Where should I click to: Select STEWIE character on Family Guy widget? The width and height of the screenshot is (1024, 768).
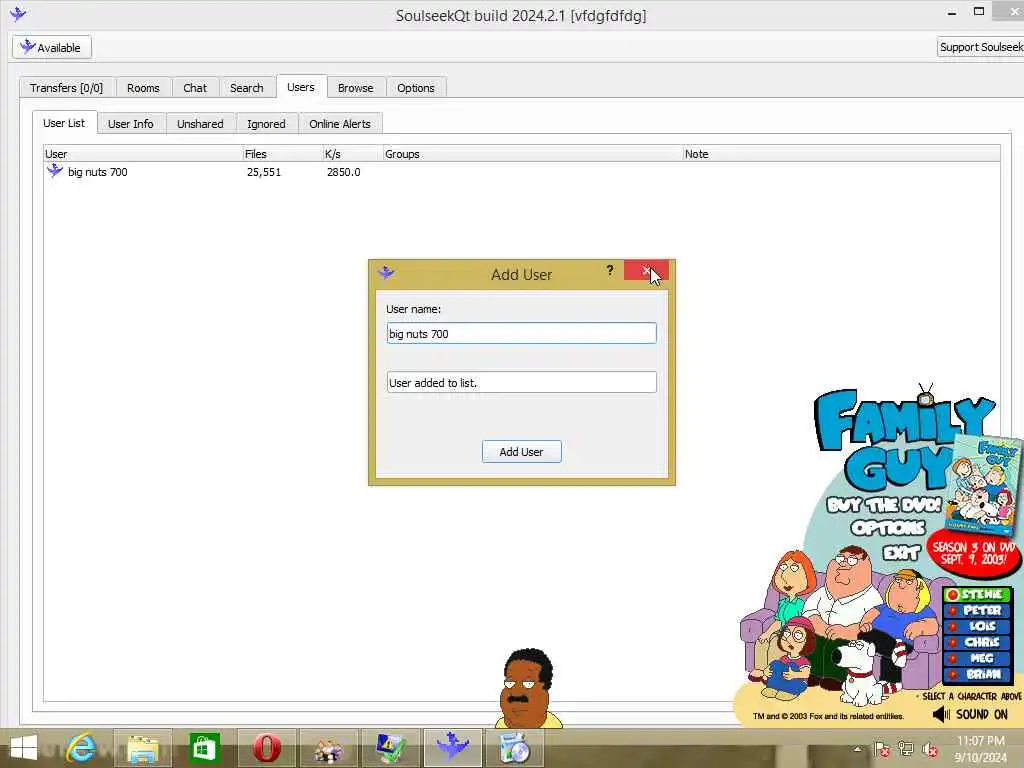point(978,594)
